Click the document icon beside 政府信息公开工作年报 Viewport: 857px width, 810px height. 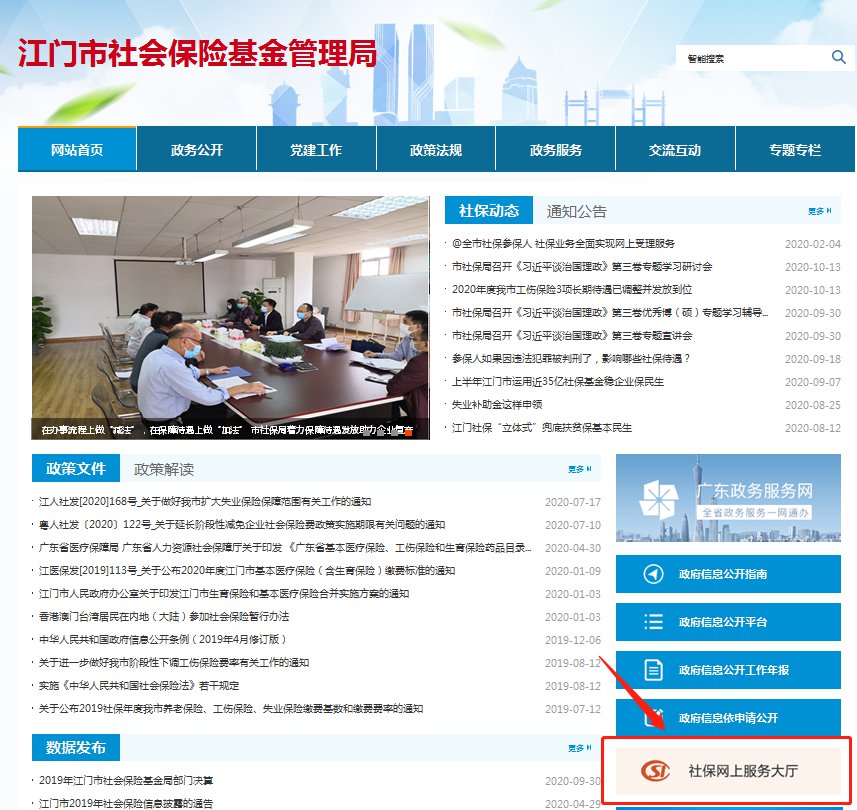tap(653, 670)
